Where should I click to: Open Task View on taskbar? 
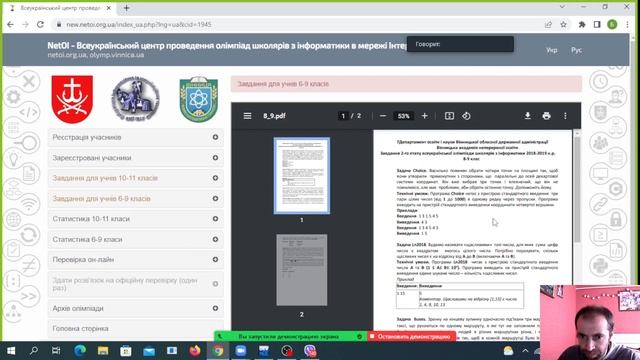click(56, 351)
